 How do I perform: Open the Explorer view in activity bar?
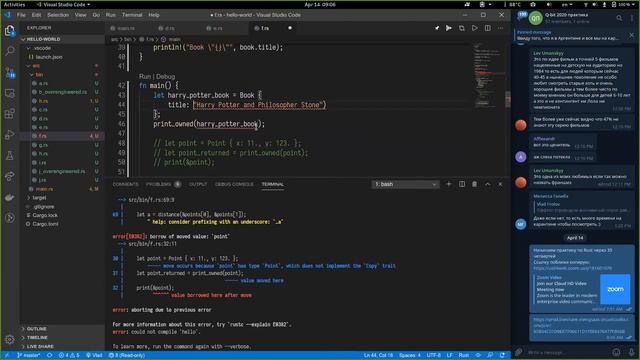[x=10, y=31]
